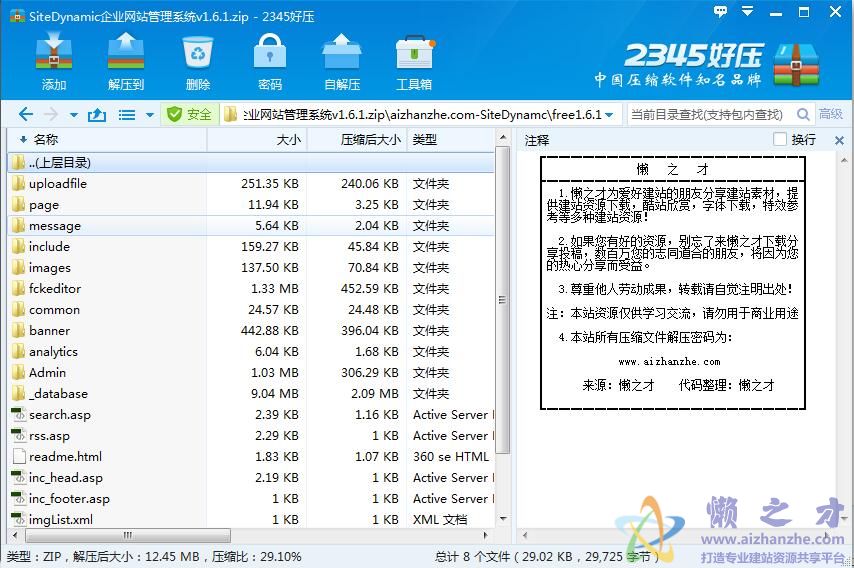The height and width of the screenshot is (568, 854).
Task: Click the 1.33 MB size of fckeditor
Action: (274, 288)
